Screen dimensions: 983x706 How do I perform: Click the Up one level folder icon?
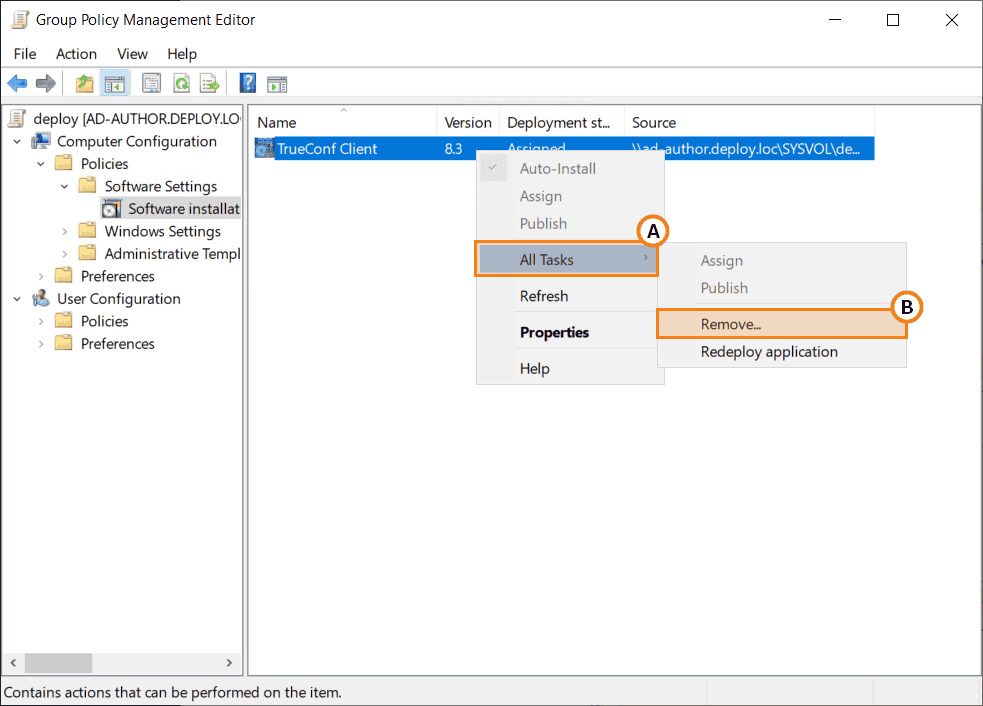85,83
